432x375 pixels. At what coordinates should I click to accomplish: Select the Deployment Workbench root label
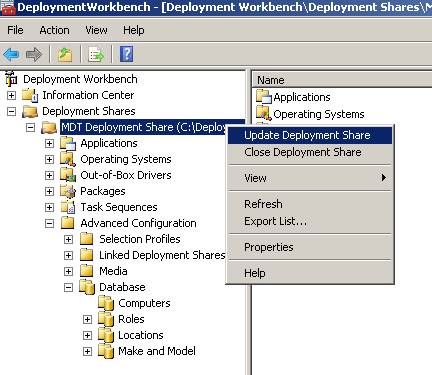[80, 79]
